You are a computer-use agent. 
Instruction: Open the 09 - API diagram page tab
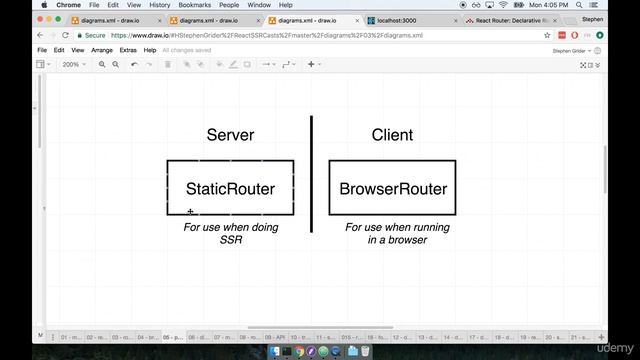point(275,337)
